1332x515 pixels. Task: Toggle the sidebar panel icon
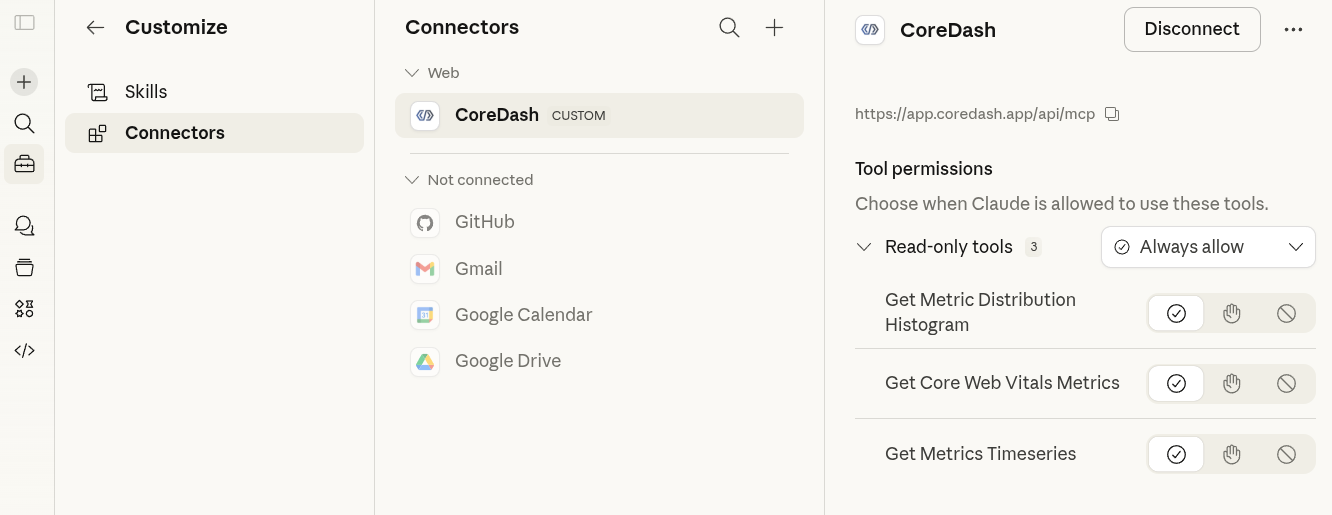[25, 23]
